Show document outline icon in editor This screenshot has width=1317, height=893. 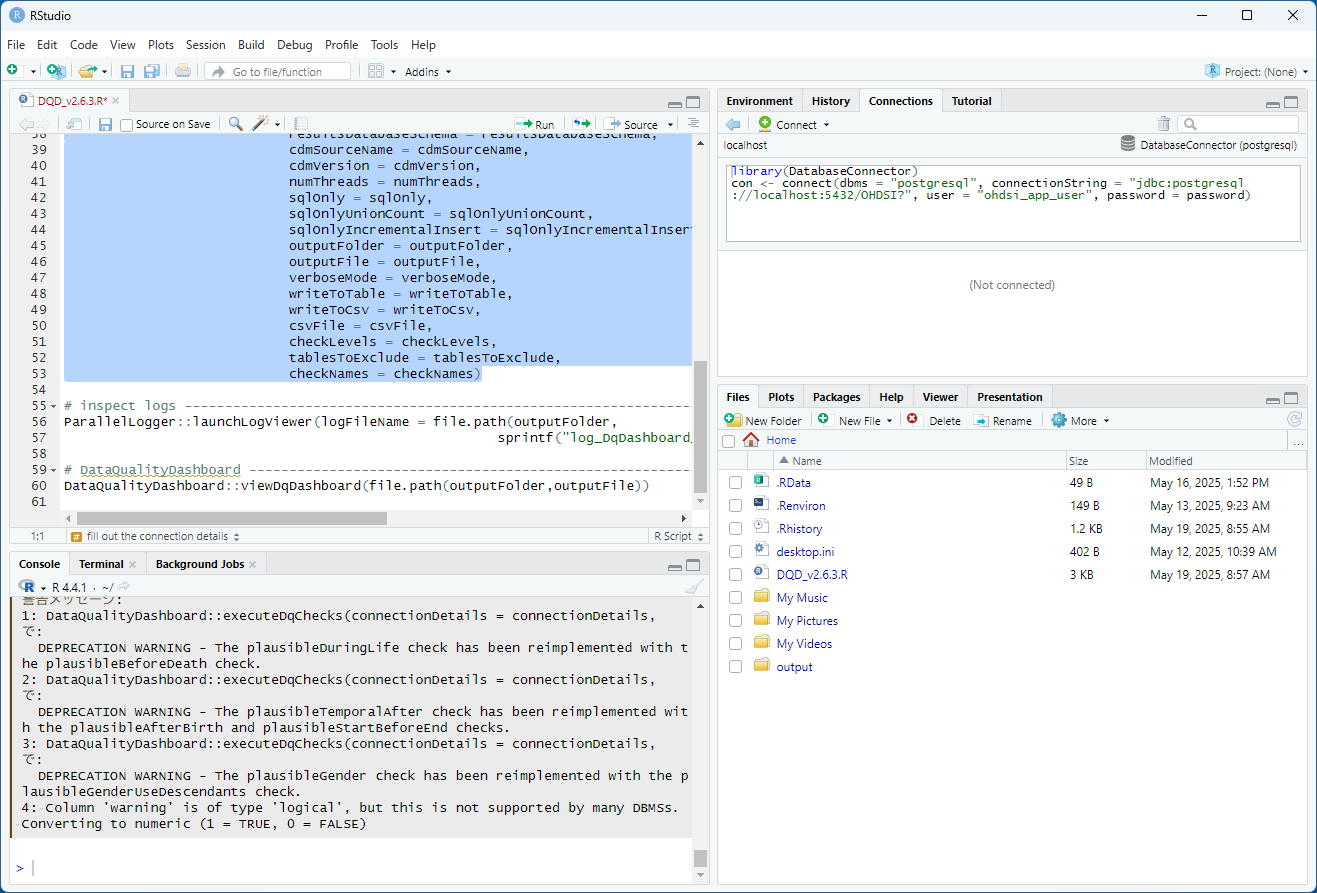tap(693, 124)
